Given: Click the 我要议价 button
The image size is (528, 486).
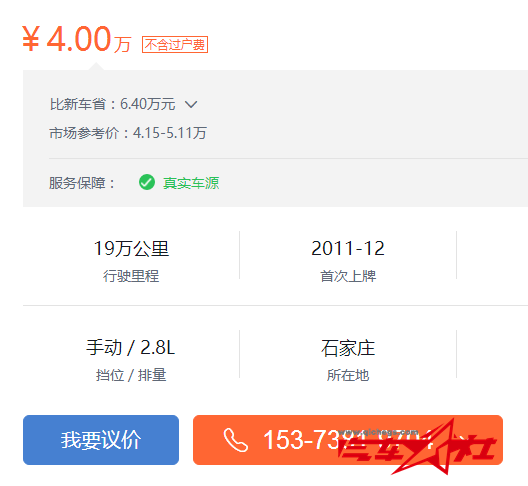Looking at the screenshot, I should click(x=101, y=440).
